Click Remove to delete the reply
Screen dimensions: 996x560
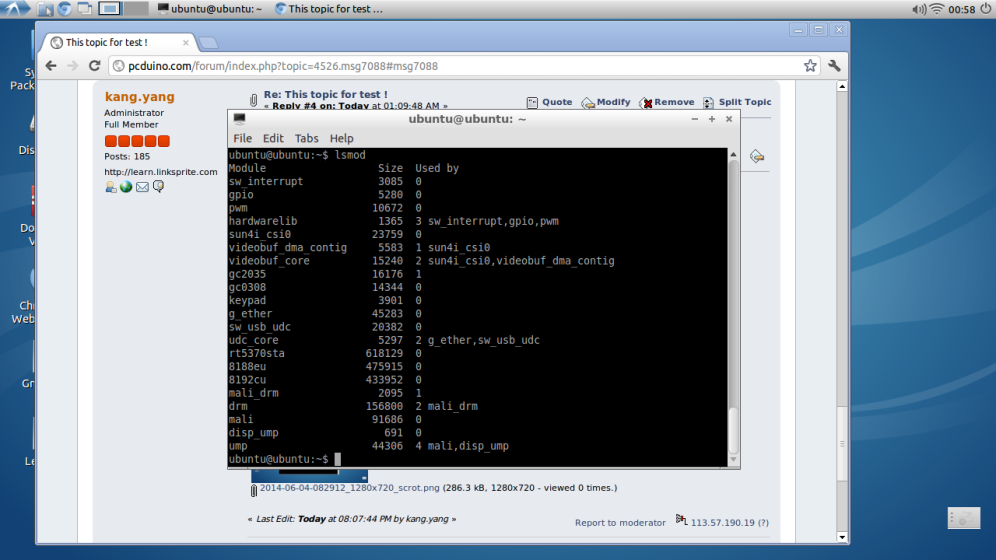(667, 102)
